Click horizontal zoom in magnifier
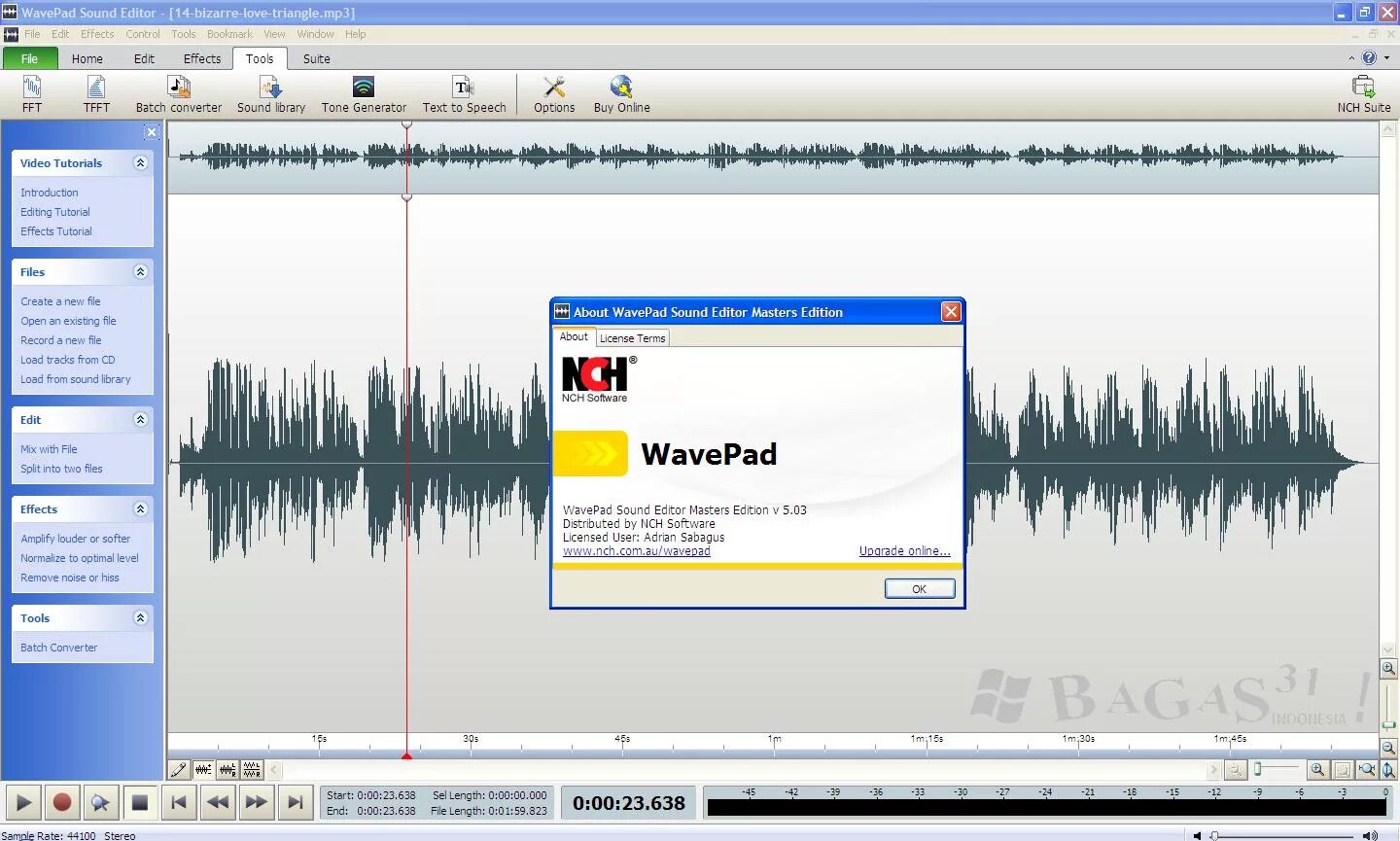Image resolution: width=1400 pixels, height=841 pixels. coord(1317,770)
